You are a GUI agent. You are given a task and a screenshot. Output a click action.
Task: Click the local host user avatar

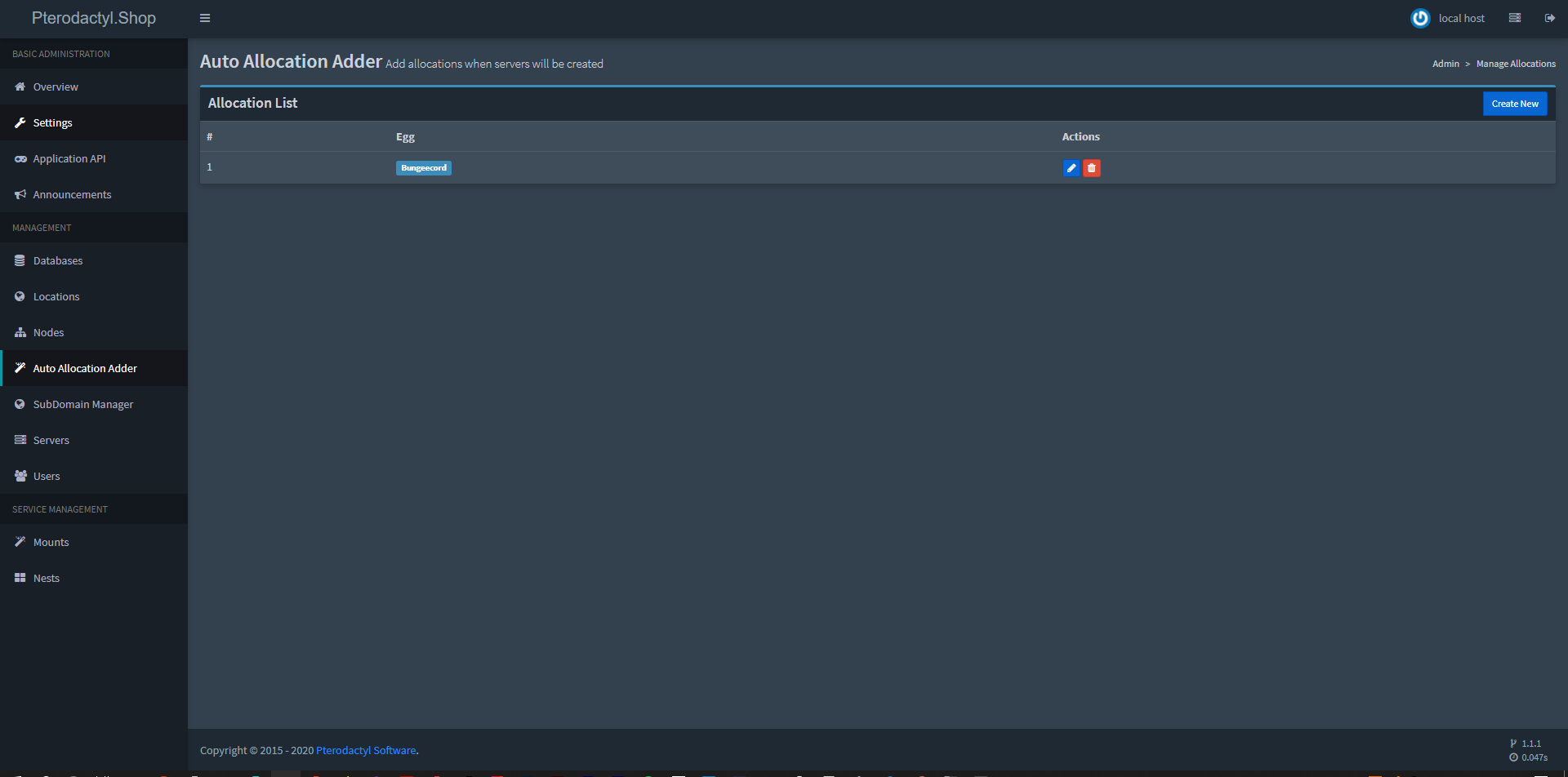pyautogui.click(x=1420, y=18)
